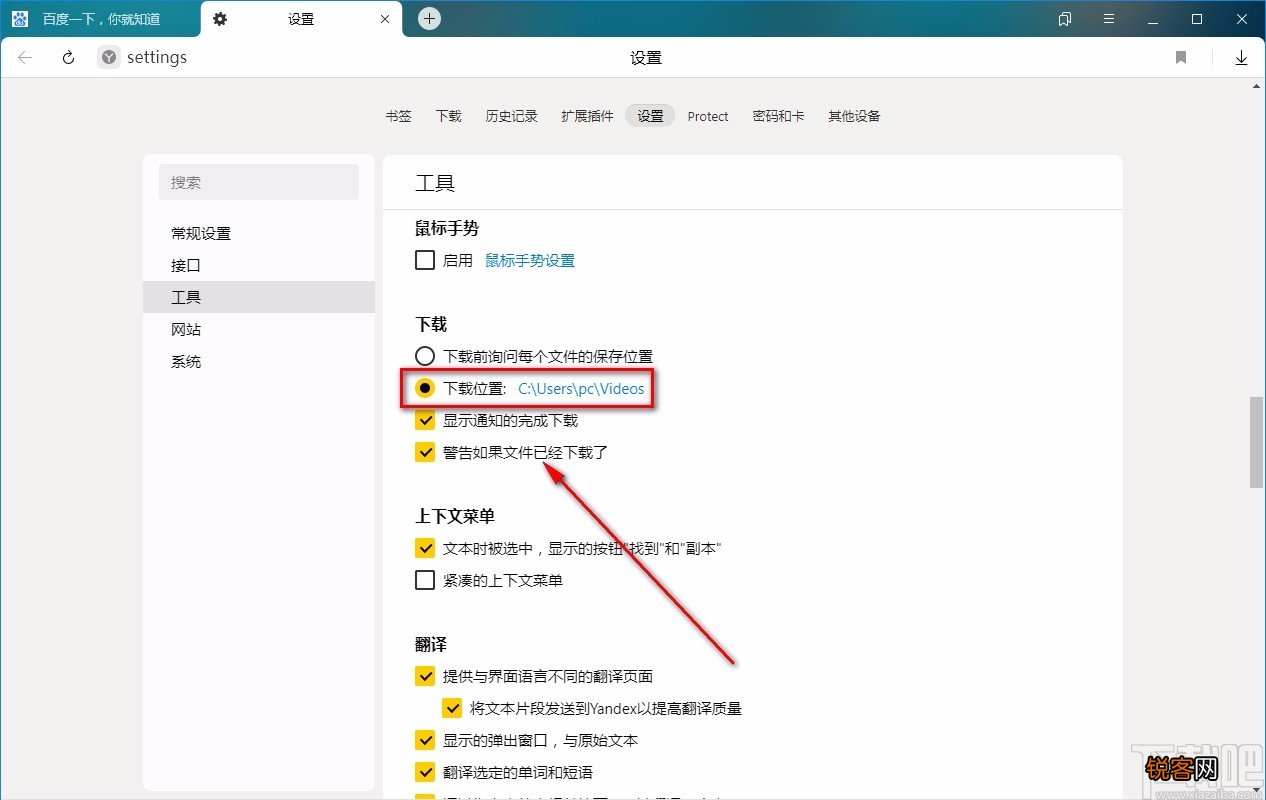Click the Protect badge in the address bar

tap(107, 57)
